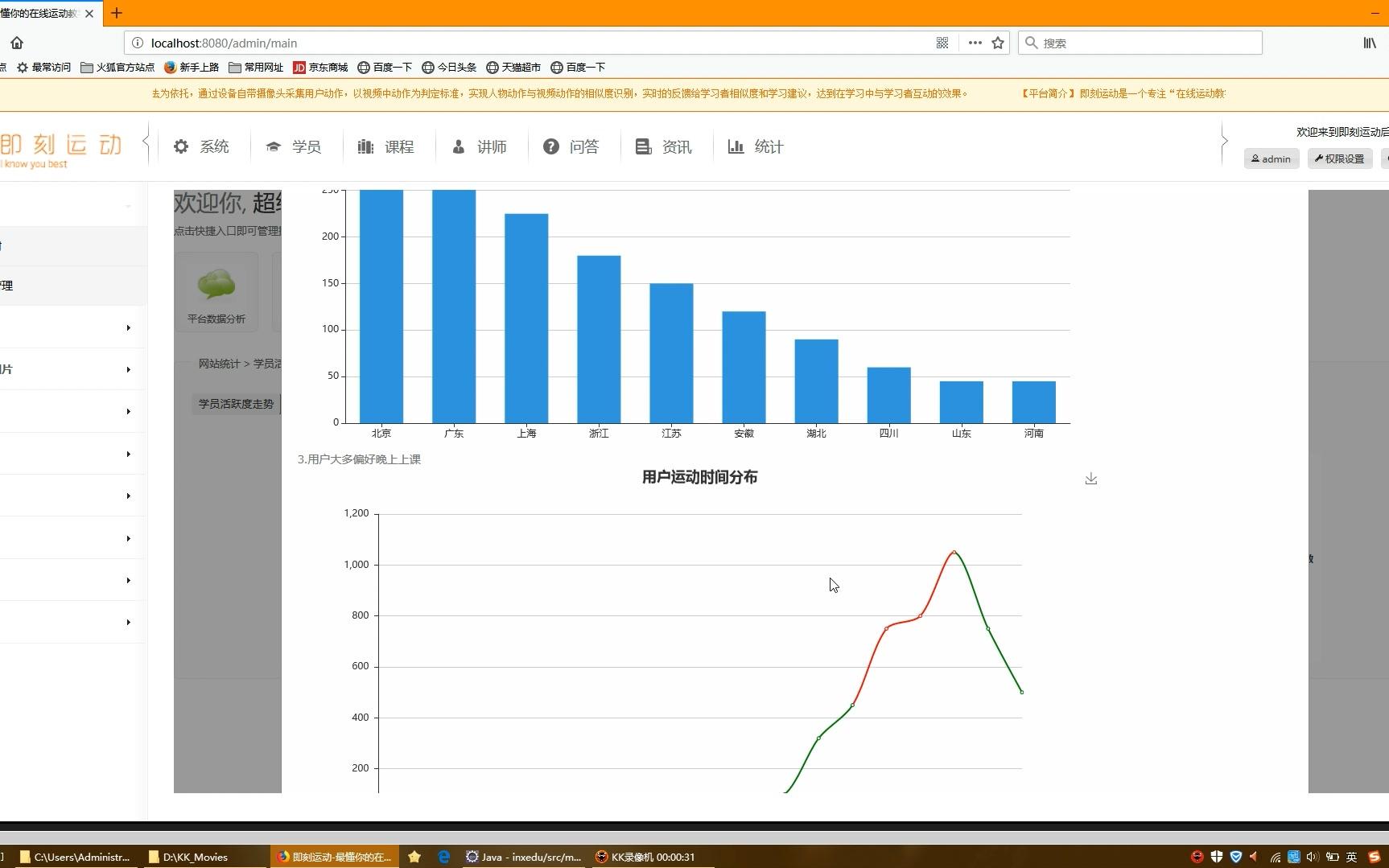This screenshot has height=868, width=1389.
Task: Expand the sidebar submenu arrow beside 片
Action: (x=128, y=369)
